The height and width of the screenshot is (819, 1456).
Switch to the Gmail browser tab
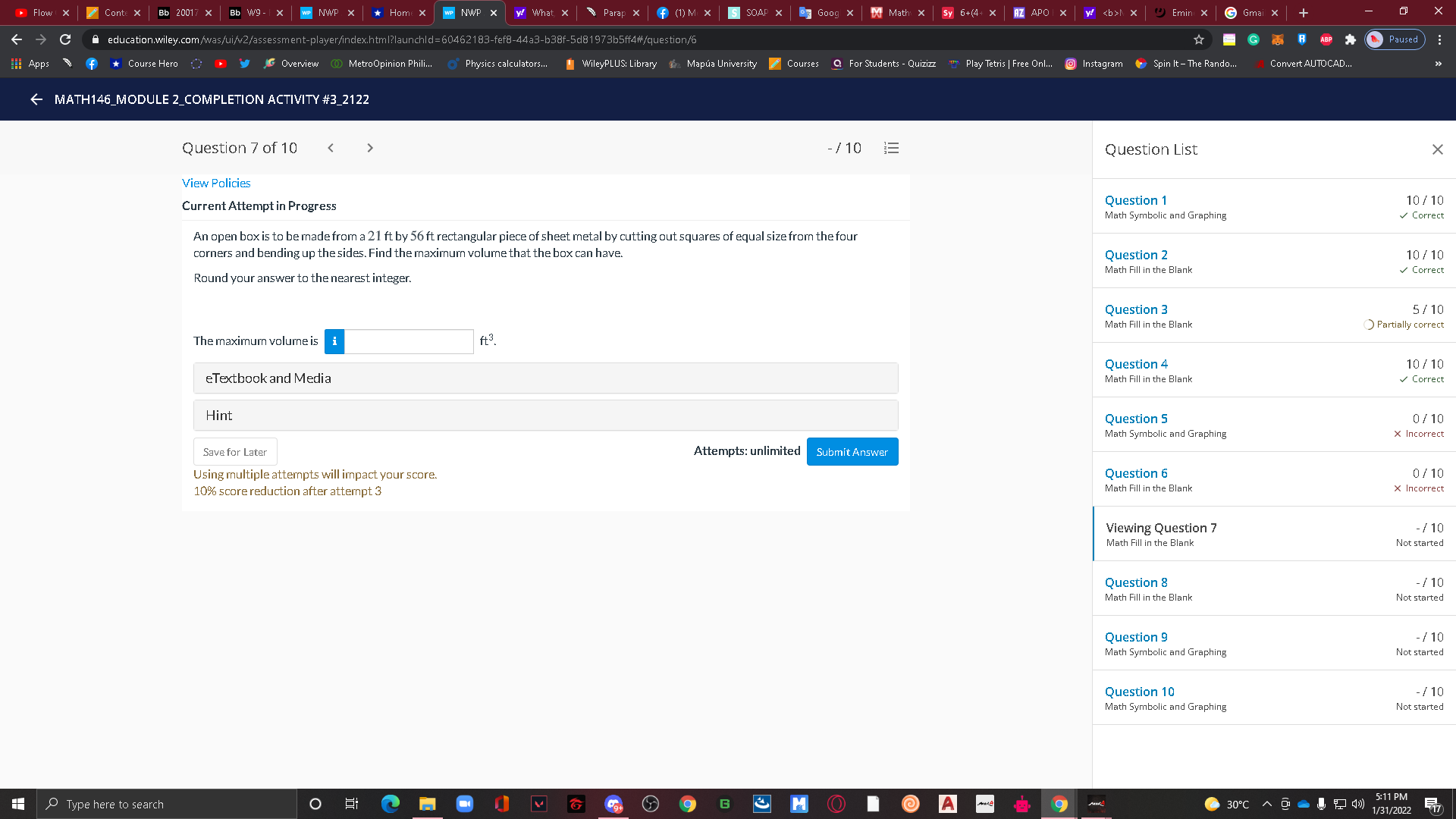(x=1251, y=13)
